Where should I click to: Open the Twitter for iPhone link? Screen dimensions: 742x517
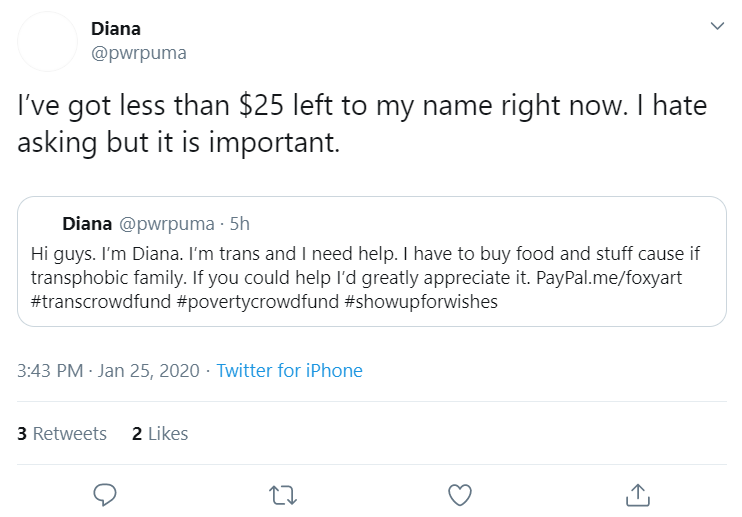point(289,370)
